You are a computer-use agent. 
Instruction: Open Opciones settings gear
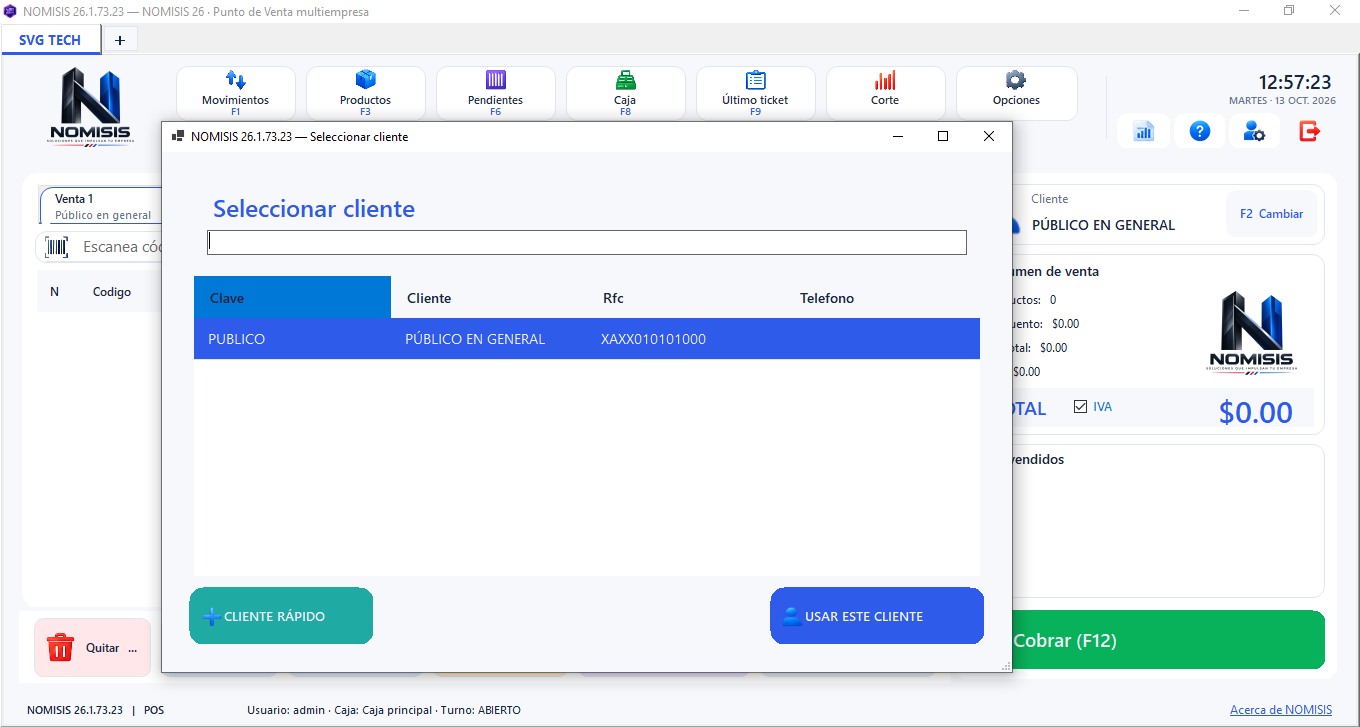1016,93
